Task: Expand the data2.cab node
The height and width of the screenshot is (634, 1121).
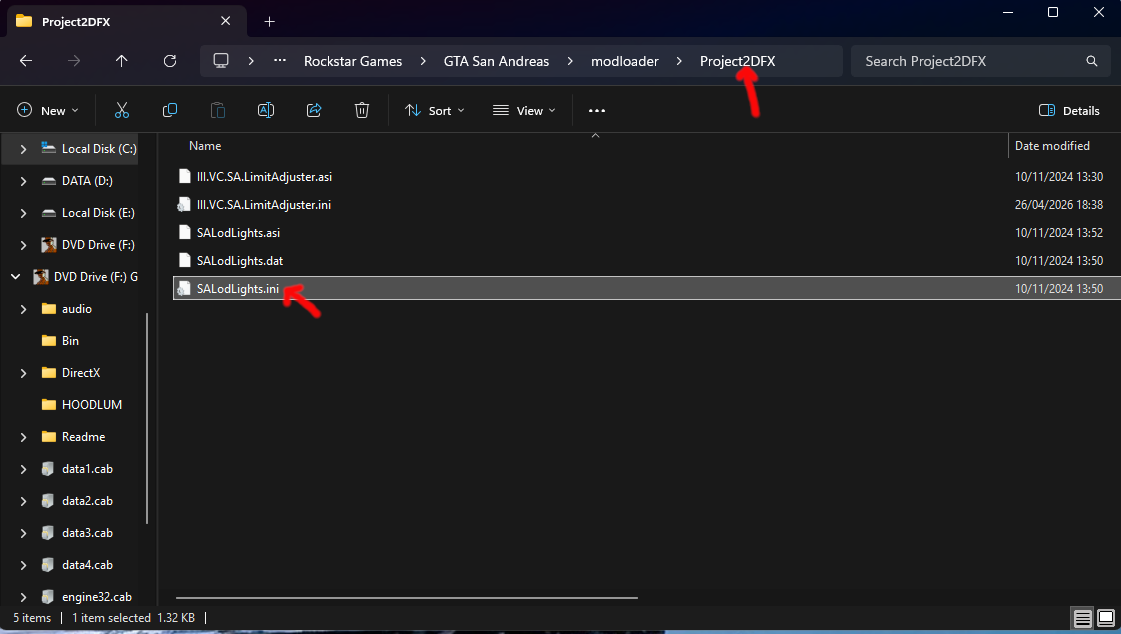Action: pyautogui.click(x=23, y=501)
